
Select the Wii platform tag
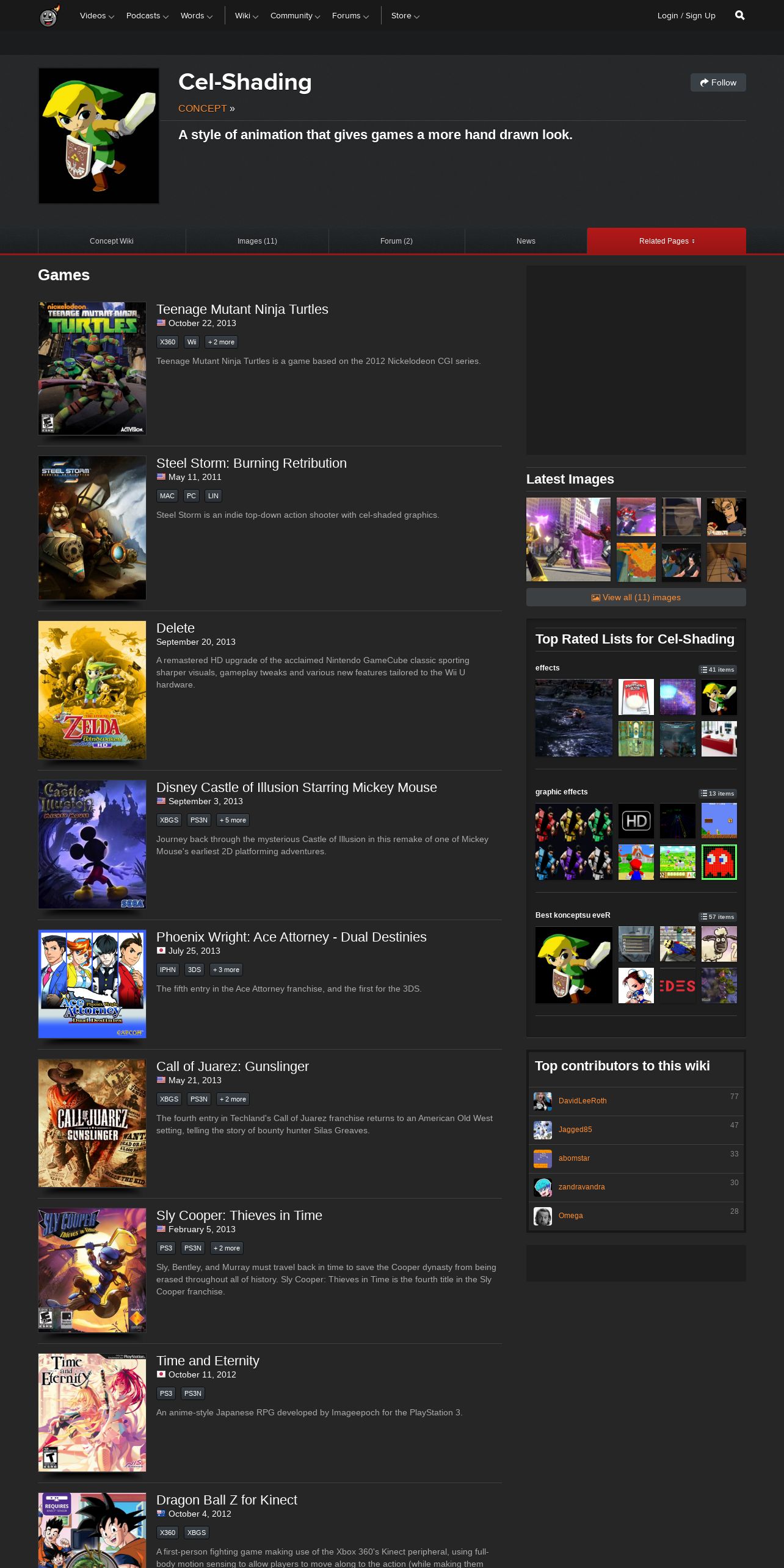pyautogui.click(x=192, y=342)
